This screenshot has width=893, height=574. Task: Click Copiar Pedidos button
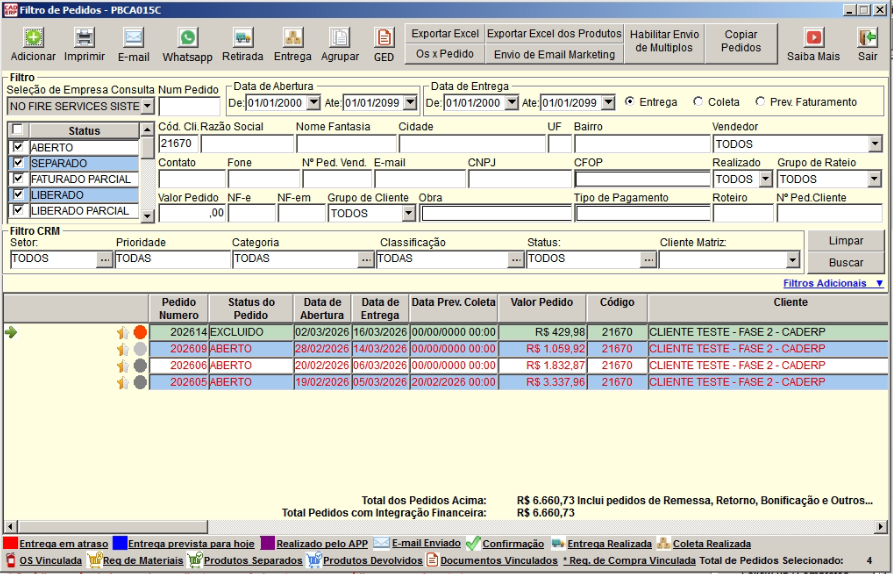pos(741,42)
